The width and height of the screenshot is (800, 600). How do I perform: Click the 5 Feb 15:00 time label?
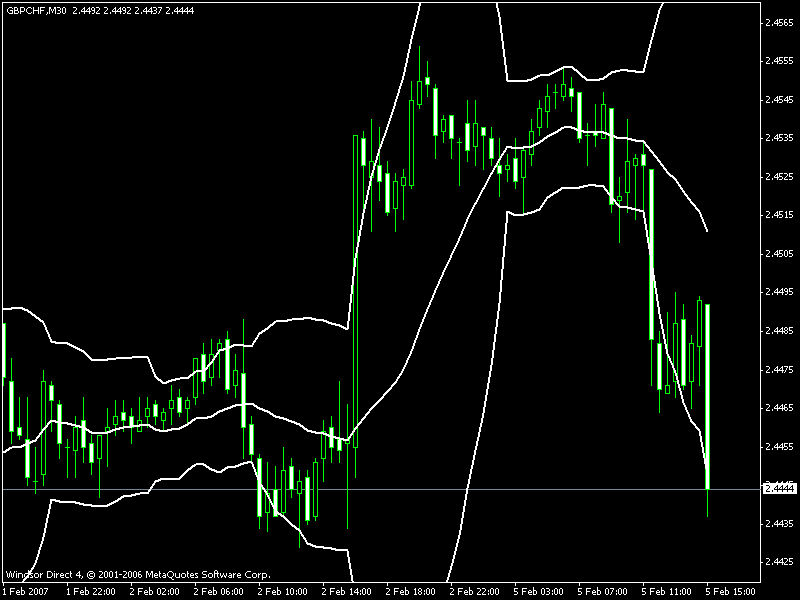tap(730, 592)
